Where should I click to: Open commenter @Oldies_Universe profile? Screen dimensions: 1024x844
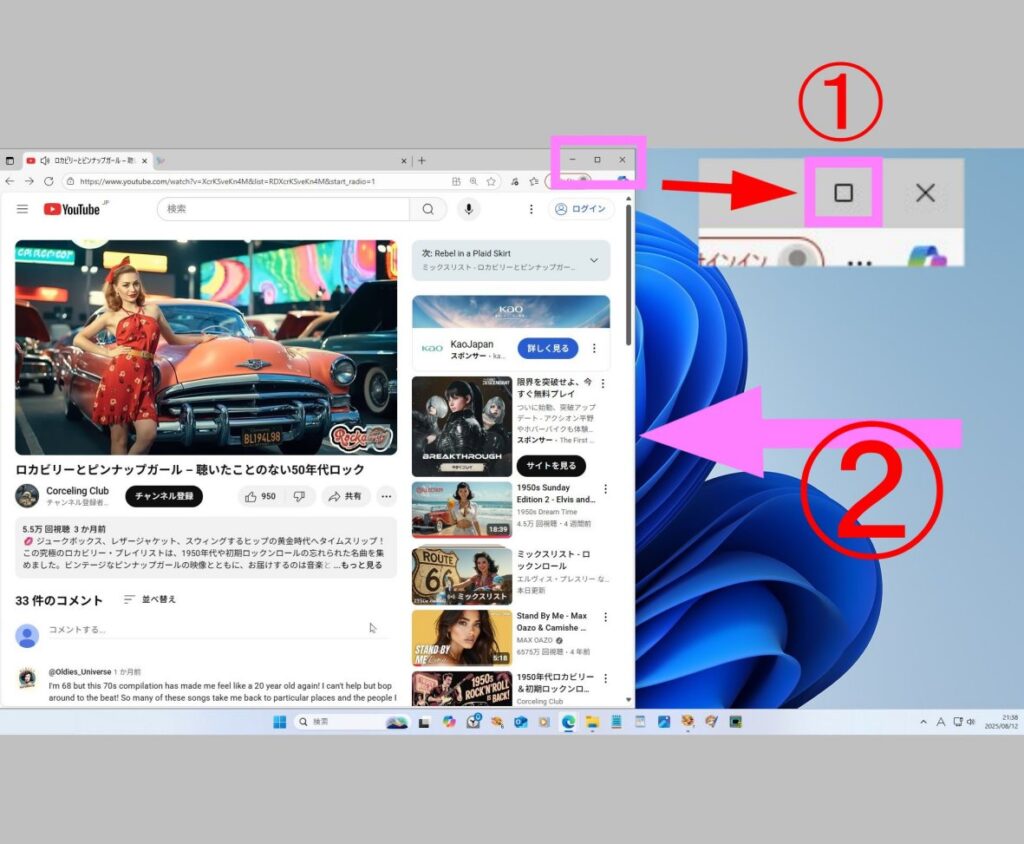pyautogui.click(x=80, y=672)
